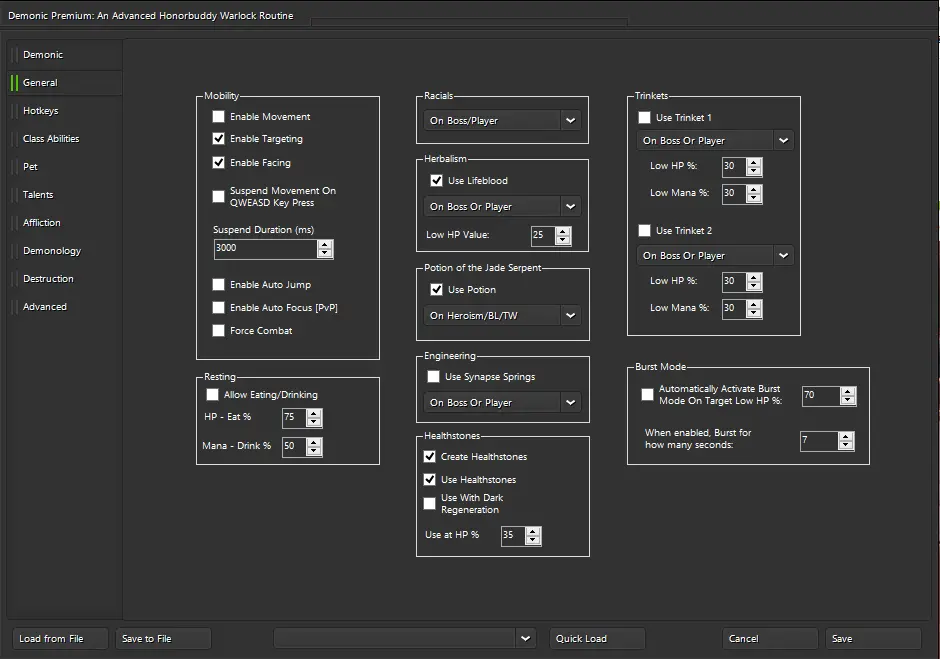Image resolution: width=940 pixels, height=659 pixels.
Task: Increase Mana - Drink % value
Action: click(x=314, y=443)
